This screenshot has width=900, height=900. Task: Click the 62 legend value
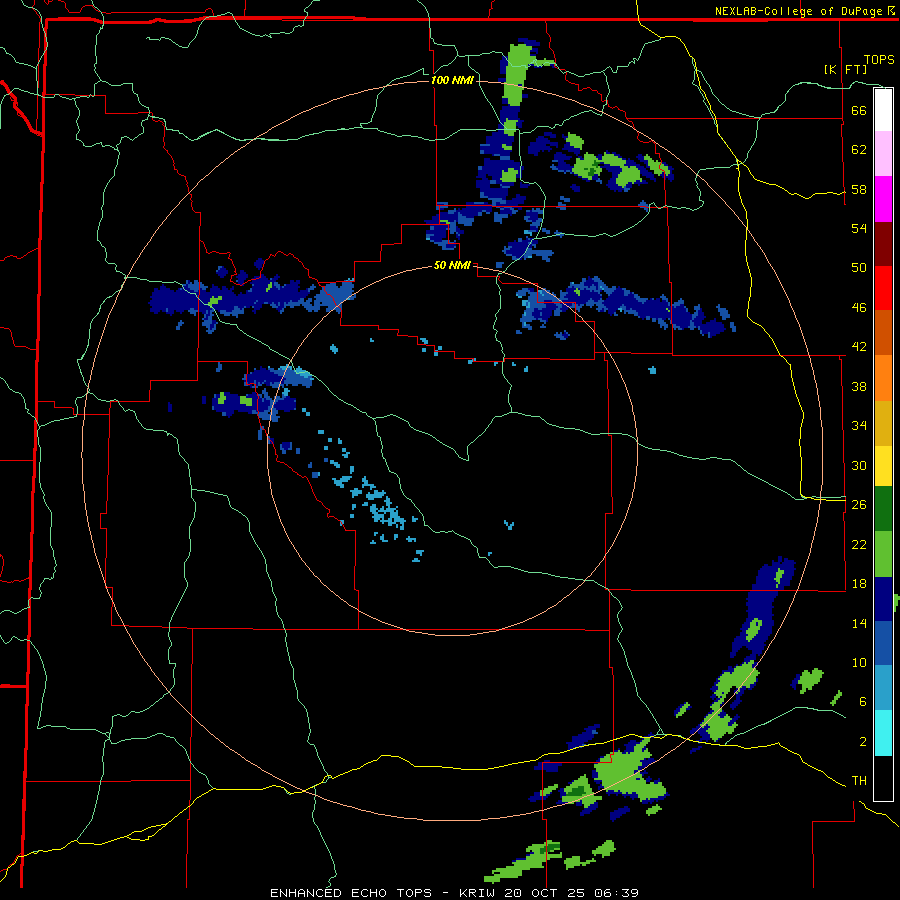tap(859, 150)
